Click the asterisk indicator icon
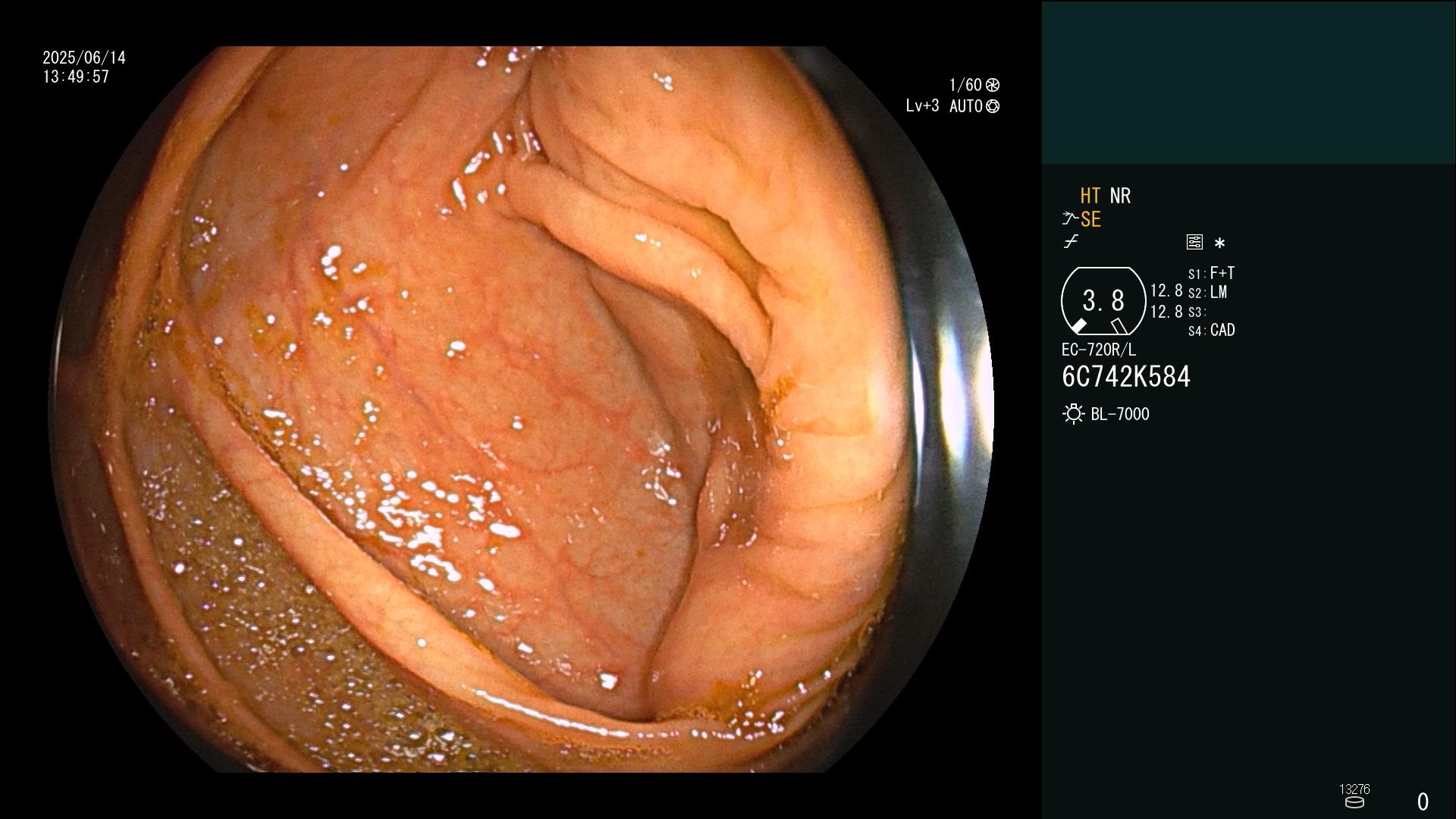 (x=1219, y=243)
